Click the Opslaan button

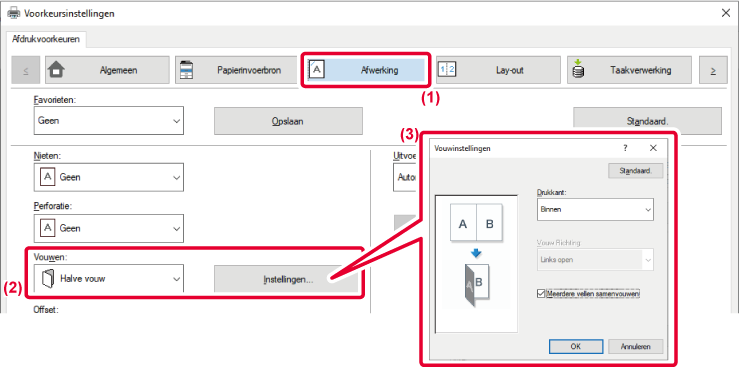coord(288,121)
